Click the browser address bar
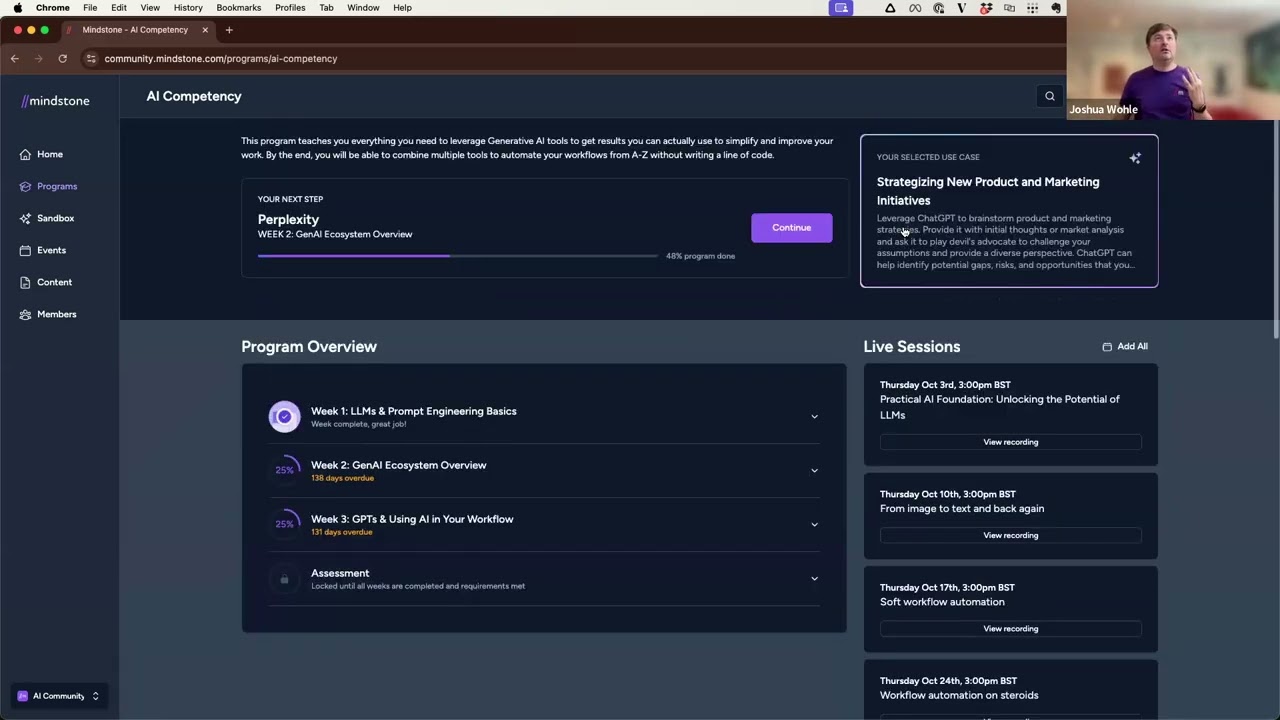1280x720 pixels. click(560, 58)
